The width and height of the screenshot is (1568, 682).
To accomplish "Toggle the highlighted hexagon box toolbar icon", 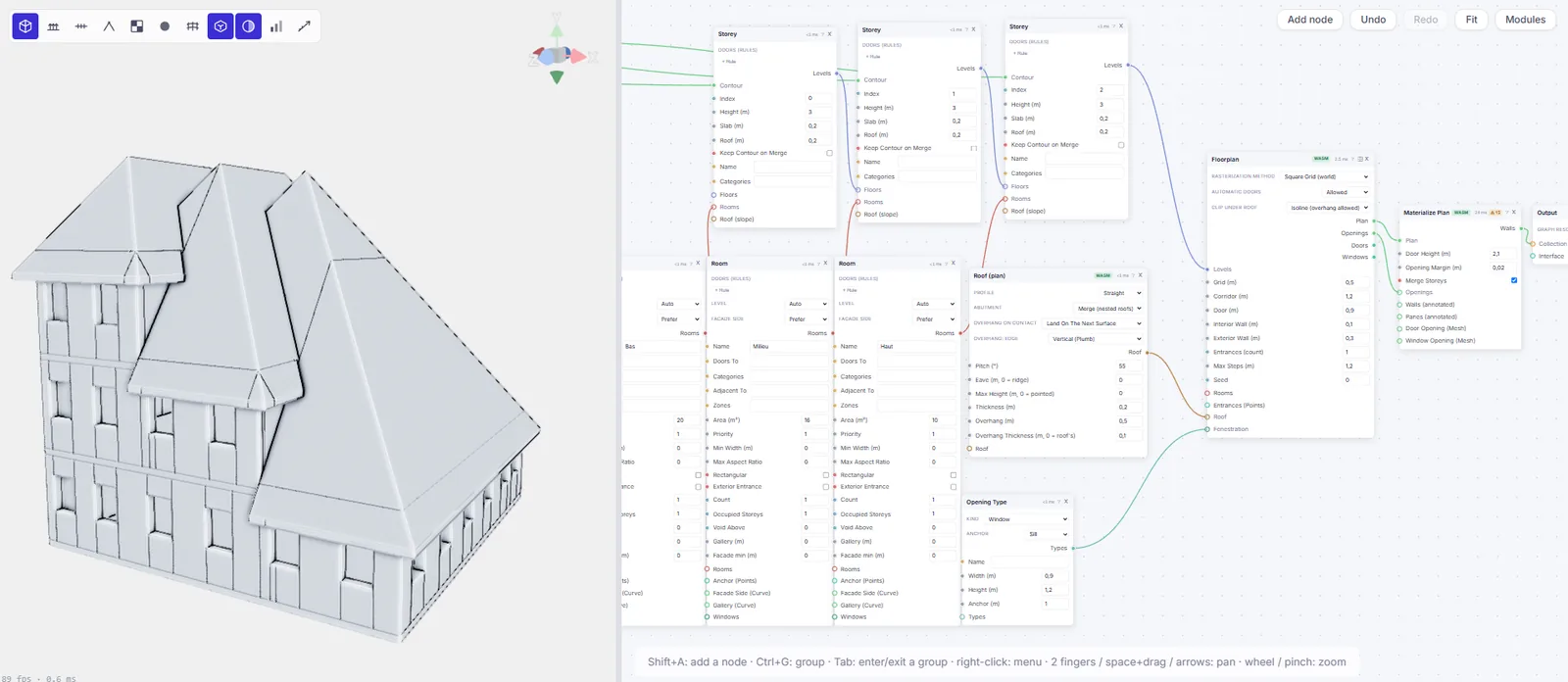I will pos(220,26).
